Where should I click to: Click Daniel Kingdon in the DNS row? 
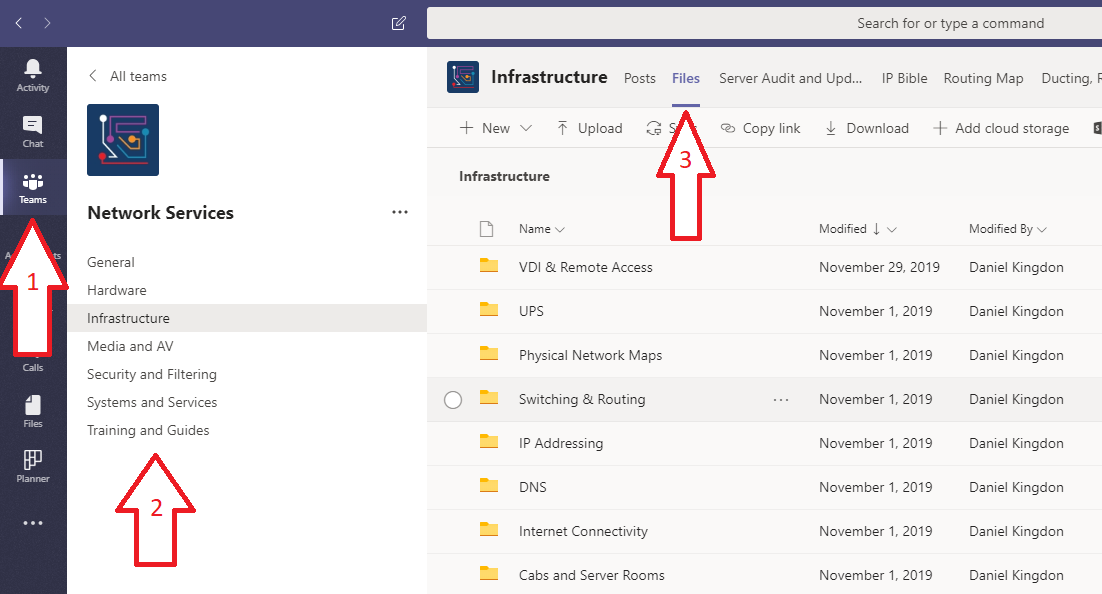click(1016, 487)
